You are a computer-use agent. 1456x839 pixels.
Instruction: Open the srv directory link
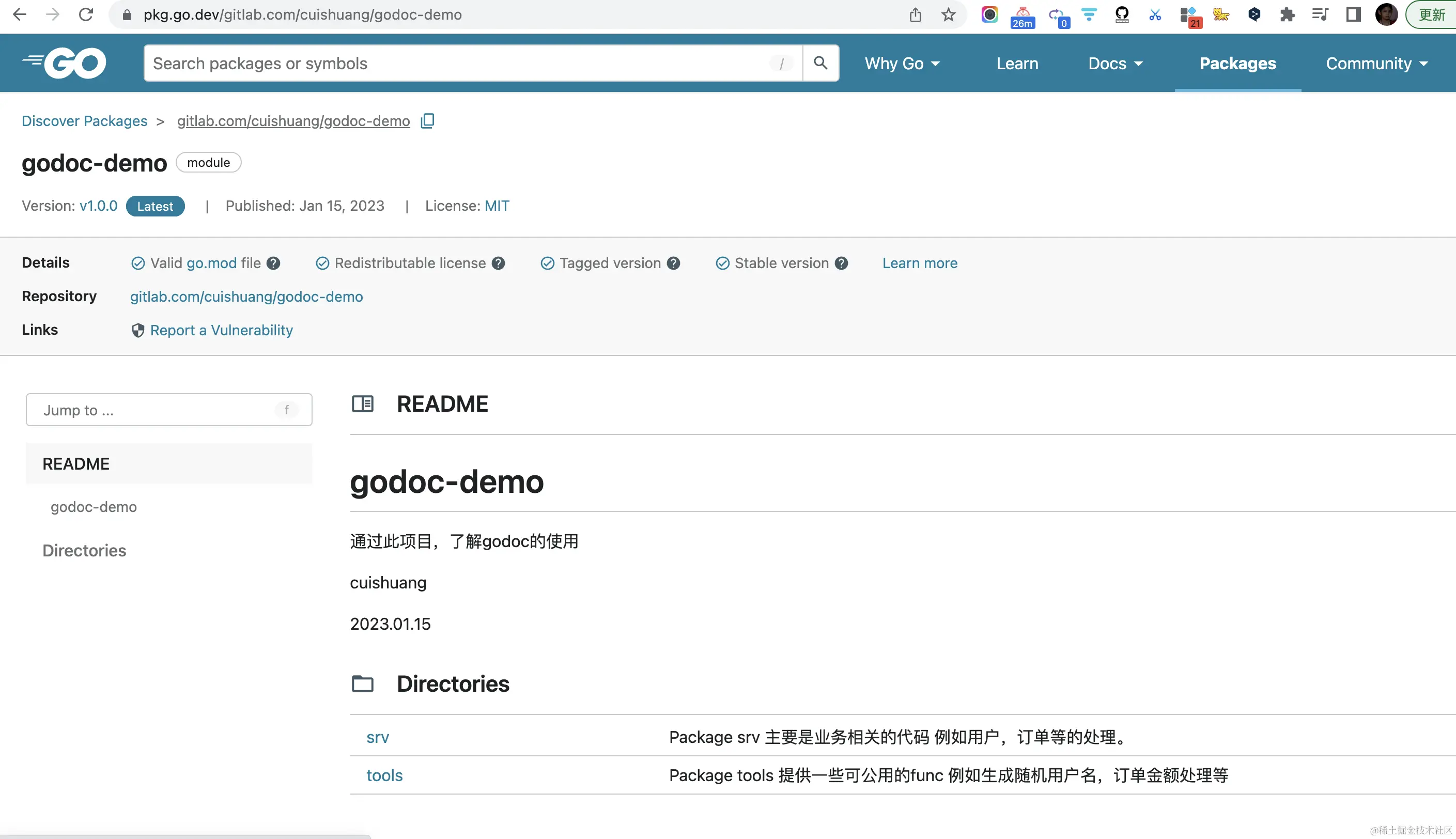pos(377,737)
